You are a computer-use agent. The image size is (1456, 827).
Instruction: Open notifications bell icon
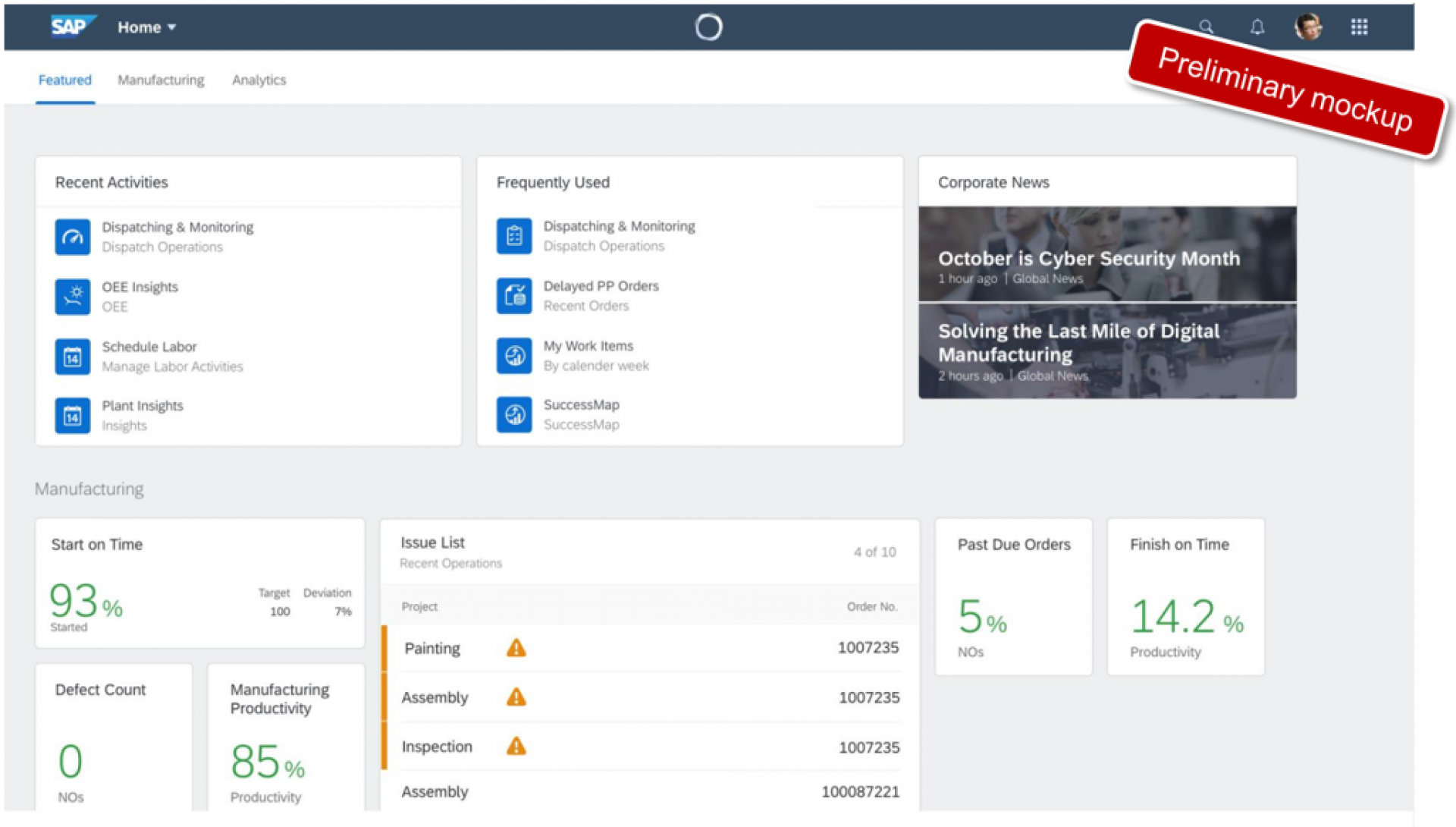[x=1257, y=27]
